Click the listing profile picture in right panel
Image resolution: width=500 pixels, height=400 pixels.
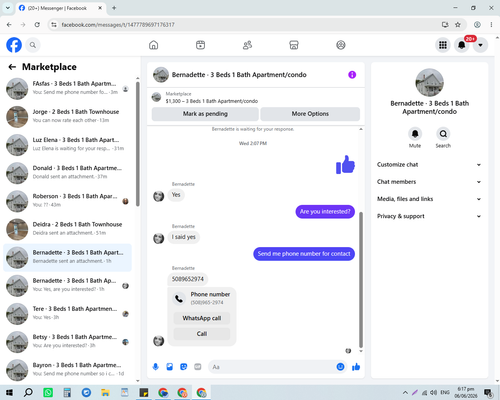click(429, 83)
